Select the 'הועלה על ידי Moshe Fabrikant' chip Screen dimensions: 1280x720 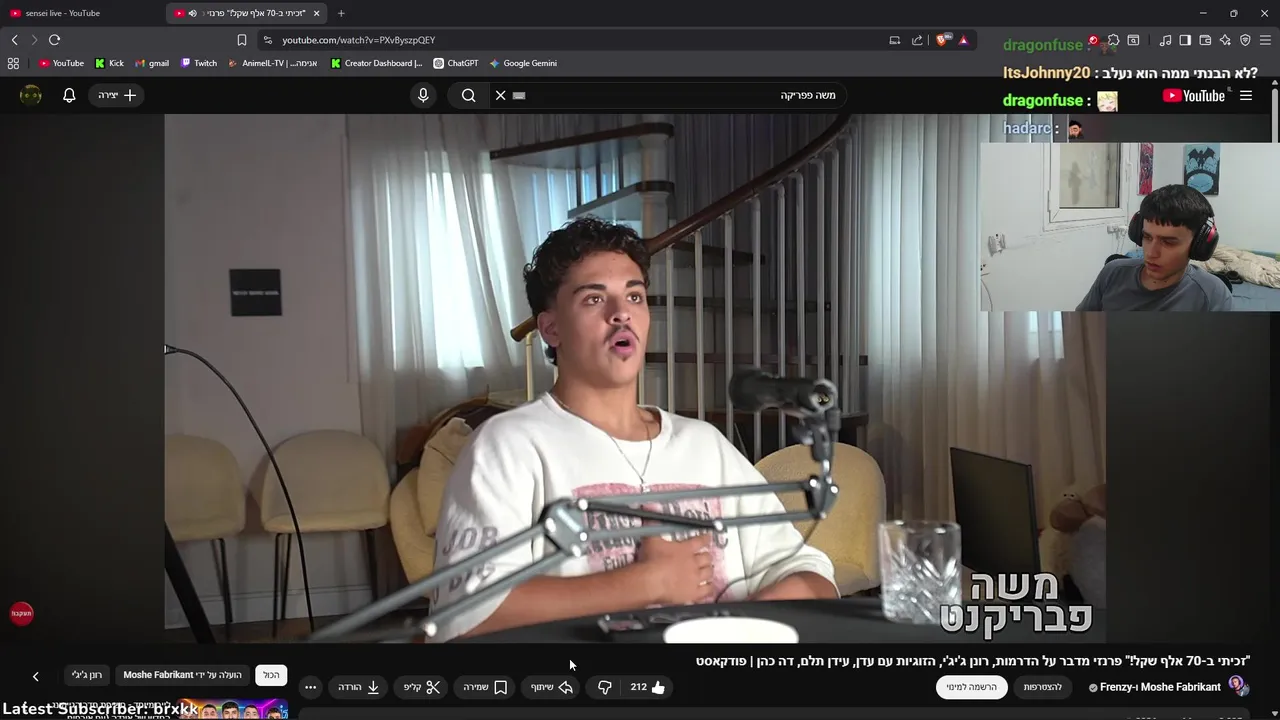pyautogui.click(x=183, y=675)
